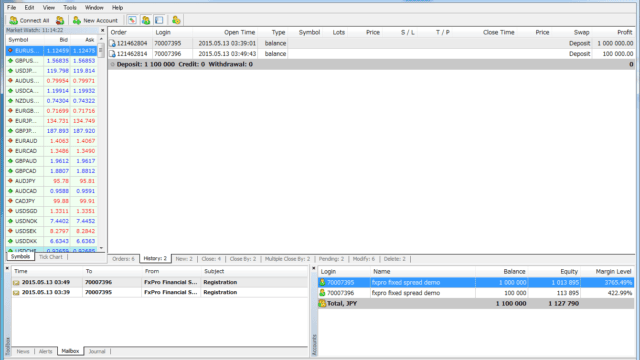
Task: Switch to the Pending: 2 tab
Action: (x=331, y=259)
